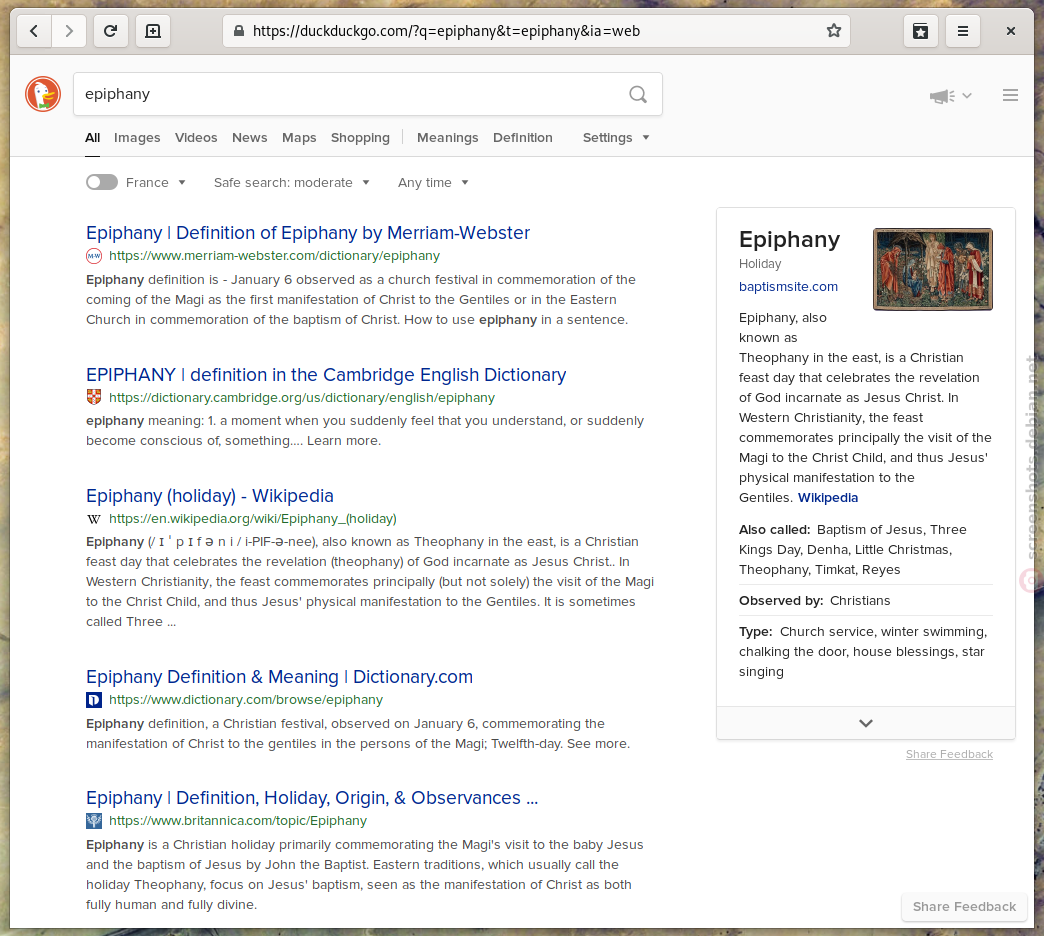Open the Britannica Epiphany result title
The height and width of the screenshot is (936, 1044).
pos(312,798)
